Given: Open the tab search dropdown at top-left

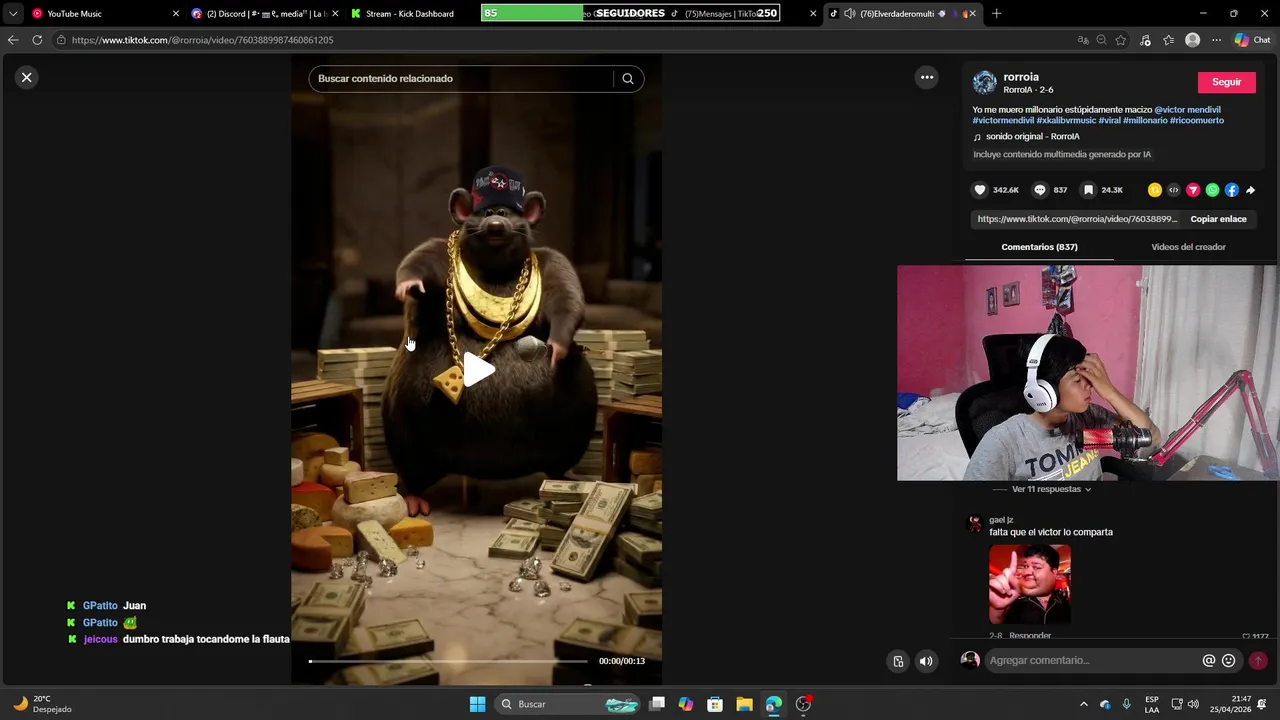Looking at the screenshot, I should pos(12,14).
